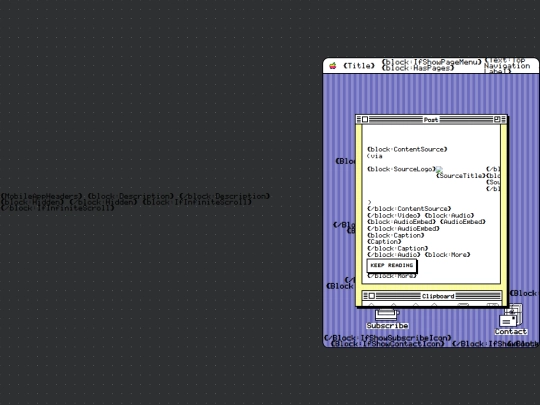This screenshot has width=540, height=405.
Task: Click the {block:HasPages} menu text
Action: 417,68
